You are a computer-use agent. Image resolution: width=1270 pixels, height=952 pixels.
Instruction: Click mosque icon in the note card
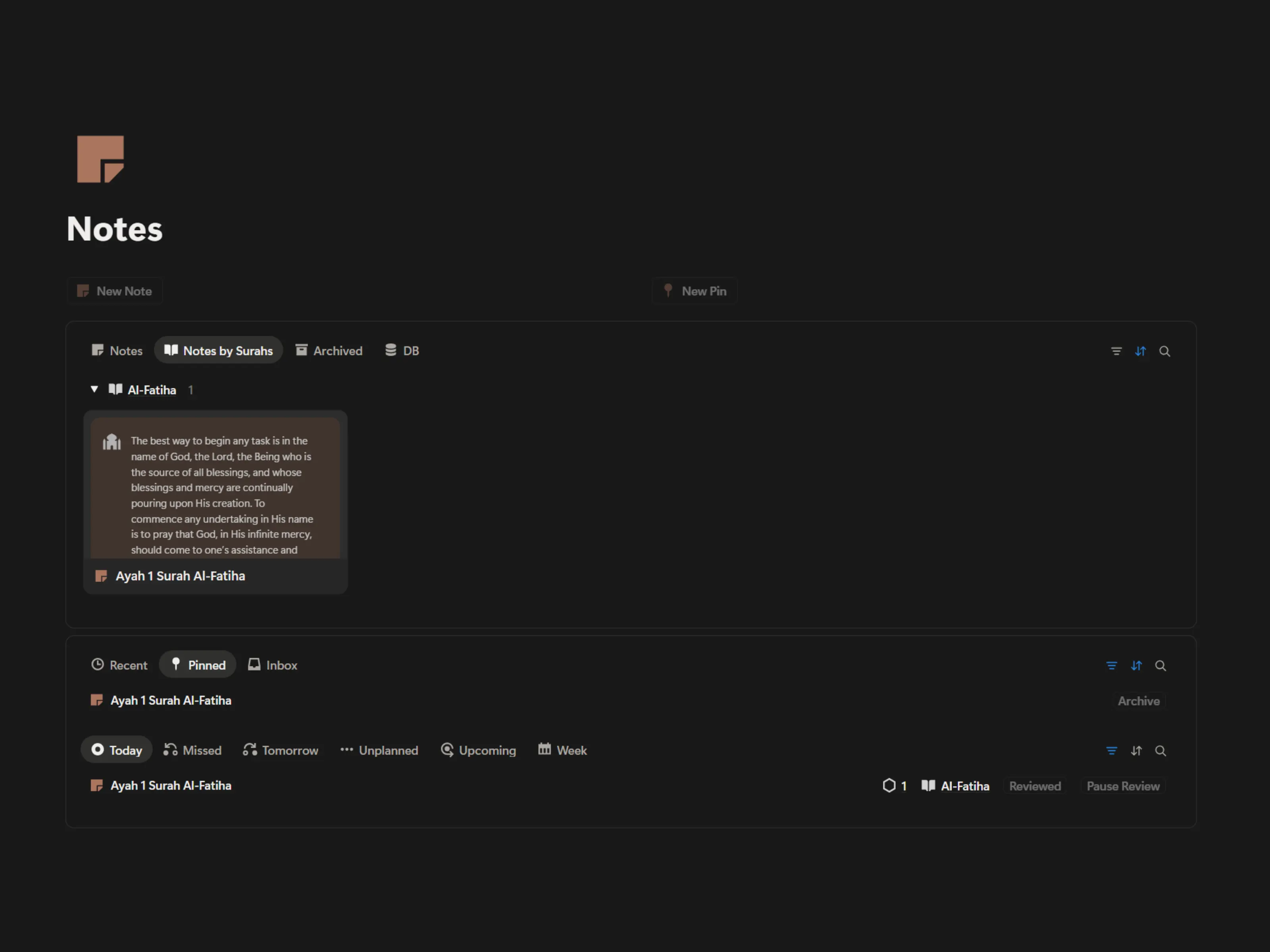(112, 442)
